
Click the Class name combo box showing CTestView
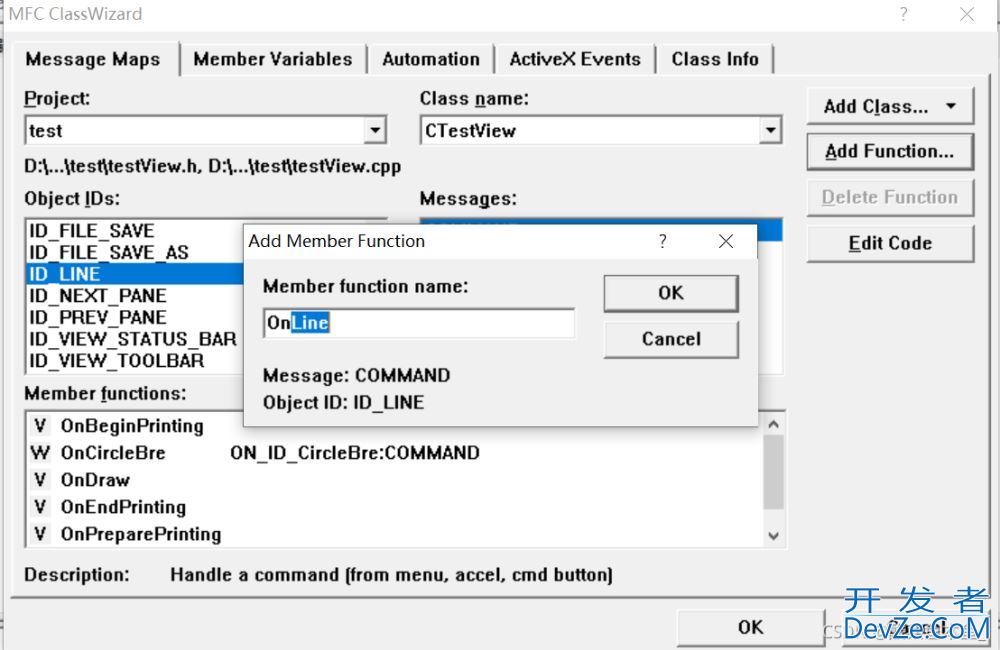click(x=601, y=131)
